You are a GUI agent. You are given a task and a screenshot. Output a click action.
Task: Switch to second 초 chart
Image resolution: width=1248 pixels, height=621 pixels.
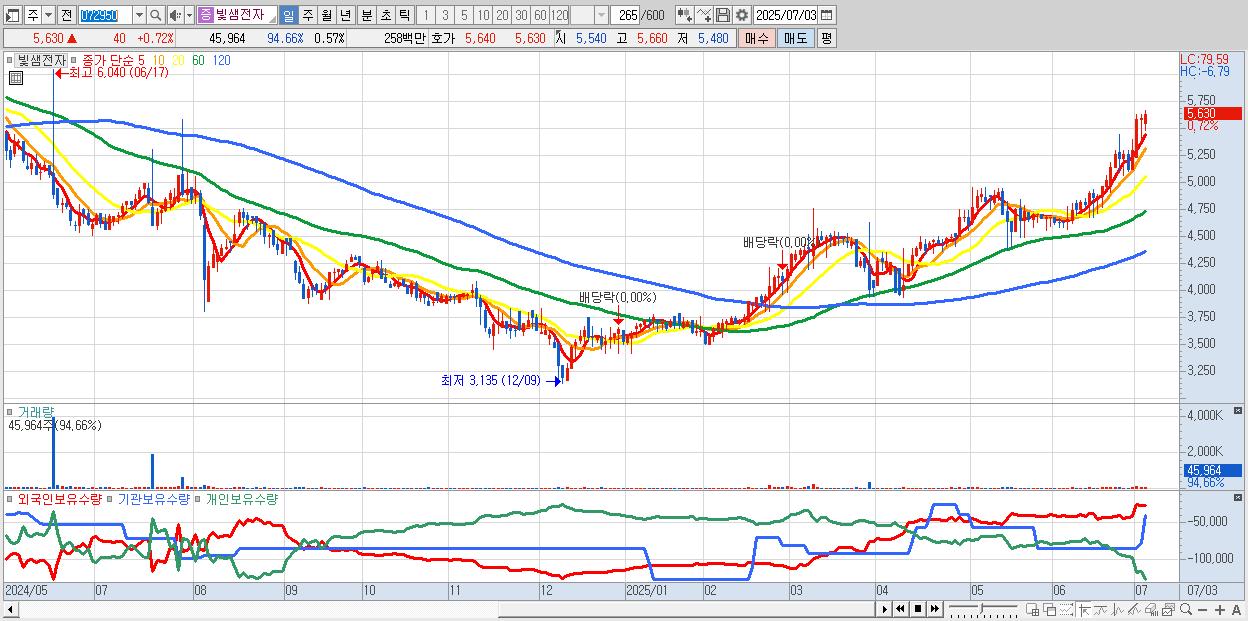(x=386, y=15)
